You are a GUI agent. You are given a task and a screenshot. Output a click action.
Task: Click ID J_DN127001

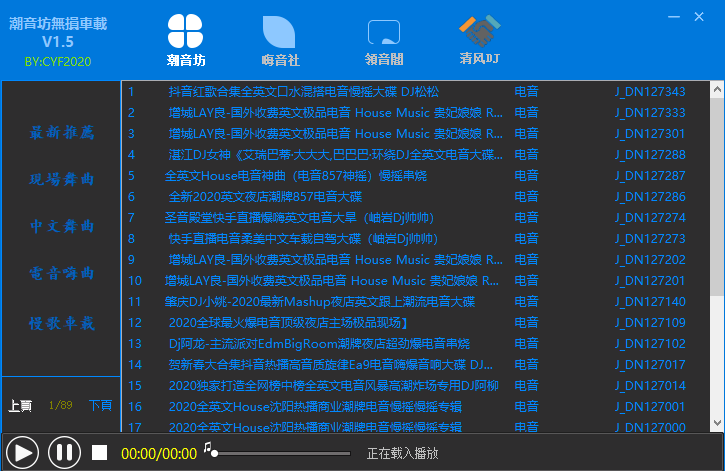tap(650, 407)
